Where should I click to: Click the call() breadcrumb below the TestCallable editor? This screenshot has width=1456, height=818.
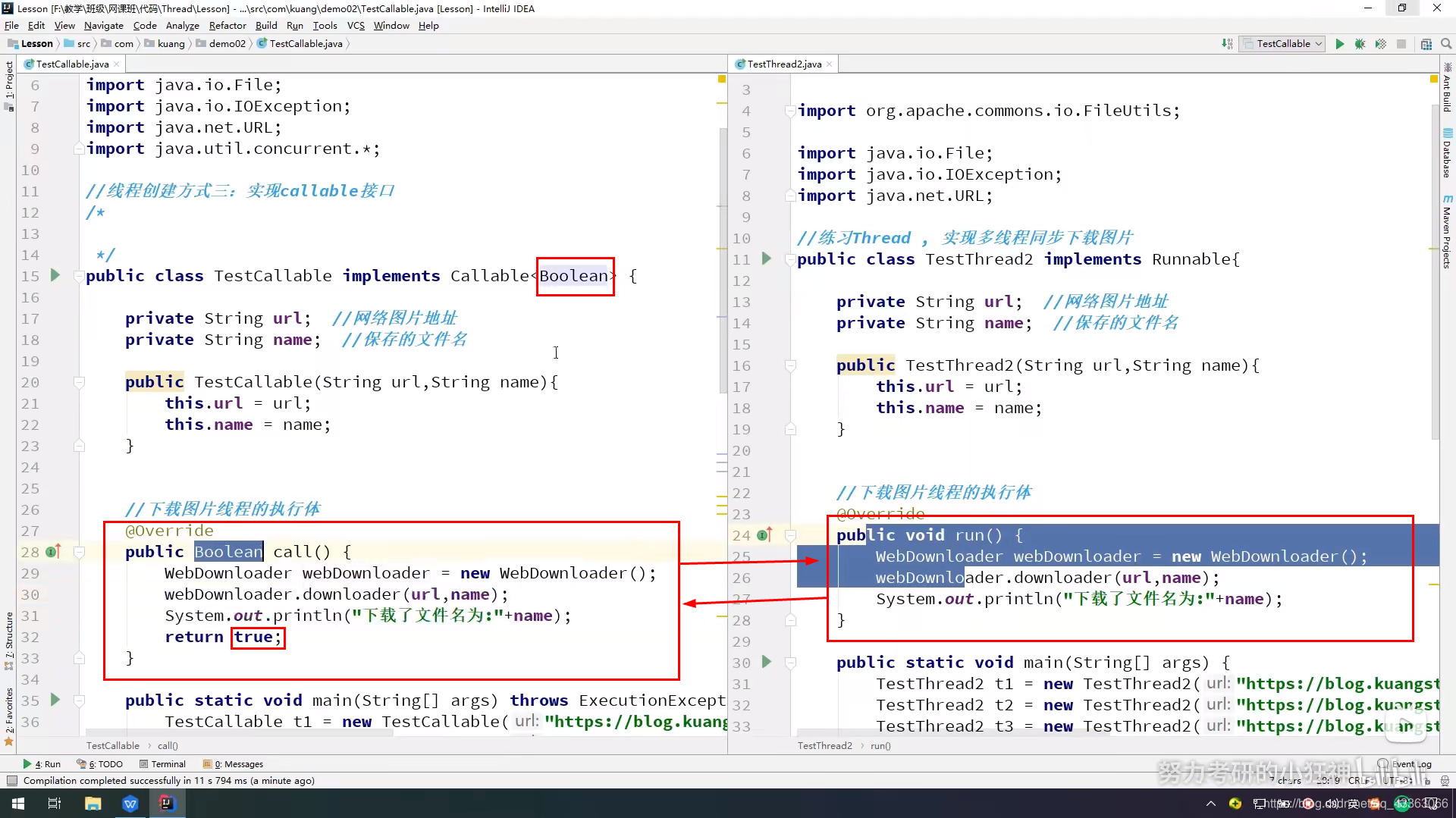168,746
